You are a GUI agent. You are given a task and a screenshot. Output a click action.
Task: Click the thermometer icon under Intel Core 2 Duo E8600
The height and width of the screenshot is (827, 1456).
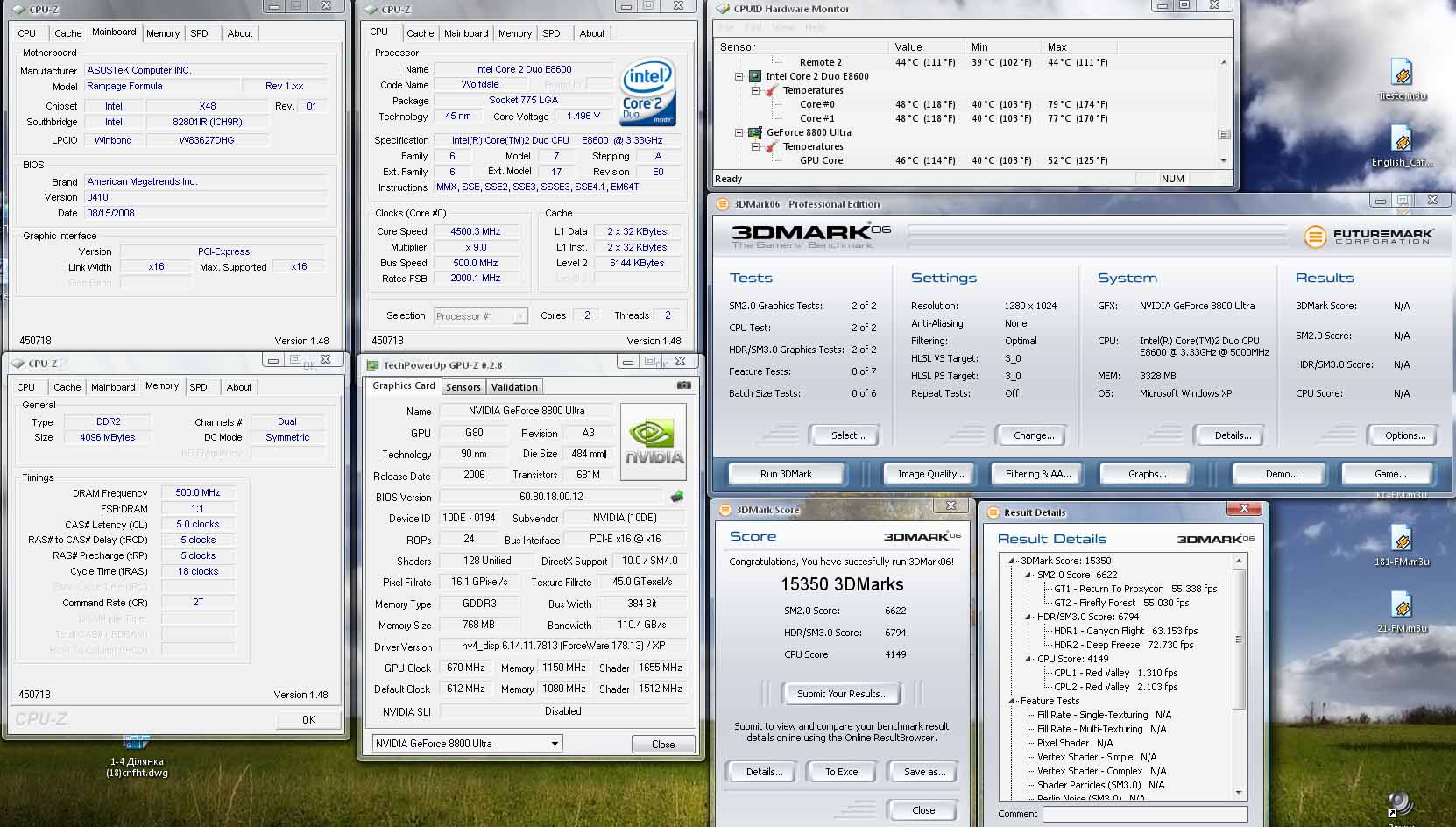(x=771, y=90)
